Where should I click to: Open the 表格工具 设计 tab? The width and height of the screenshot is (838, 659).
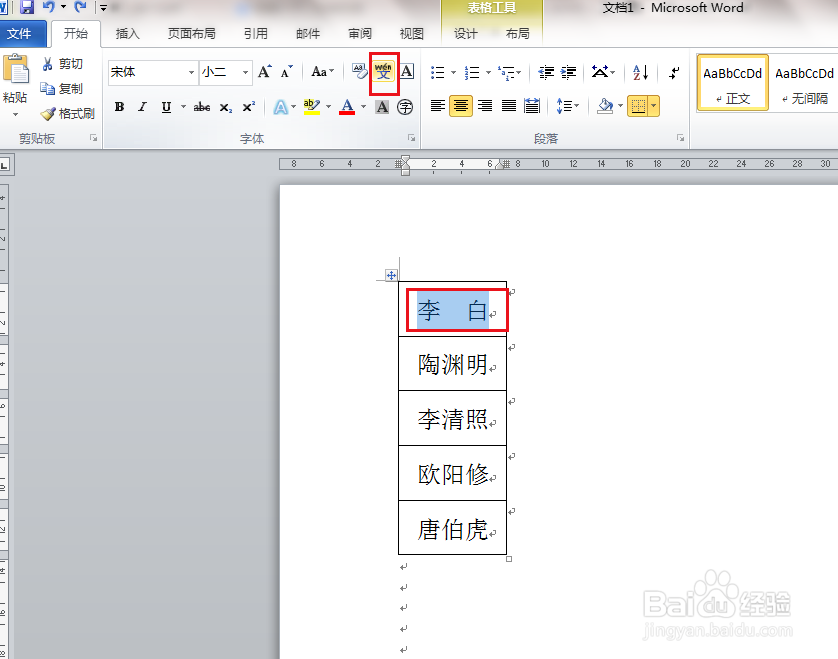pos(464,33)
